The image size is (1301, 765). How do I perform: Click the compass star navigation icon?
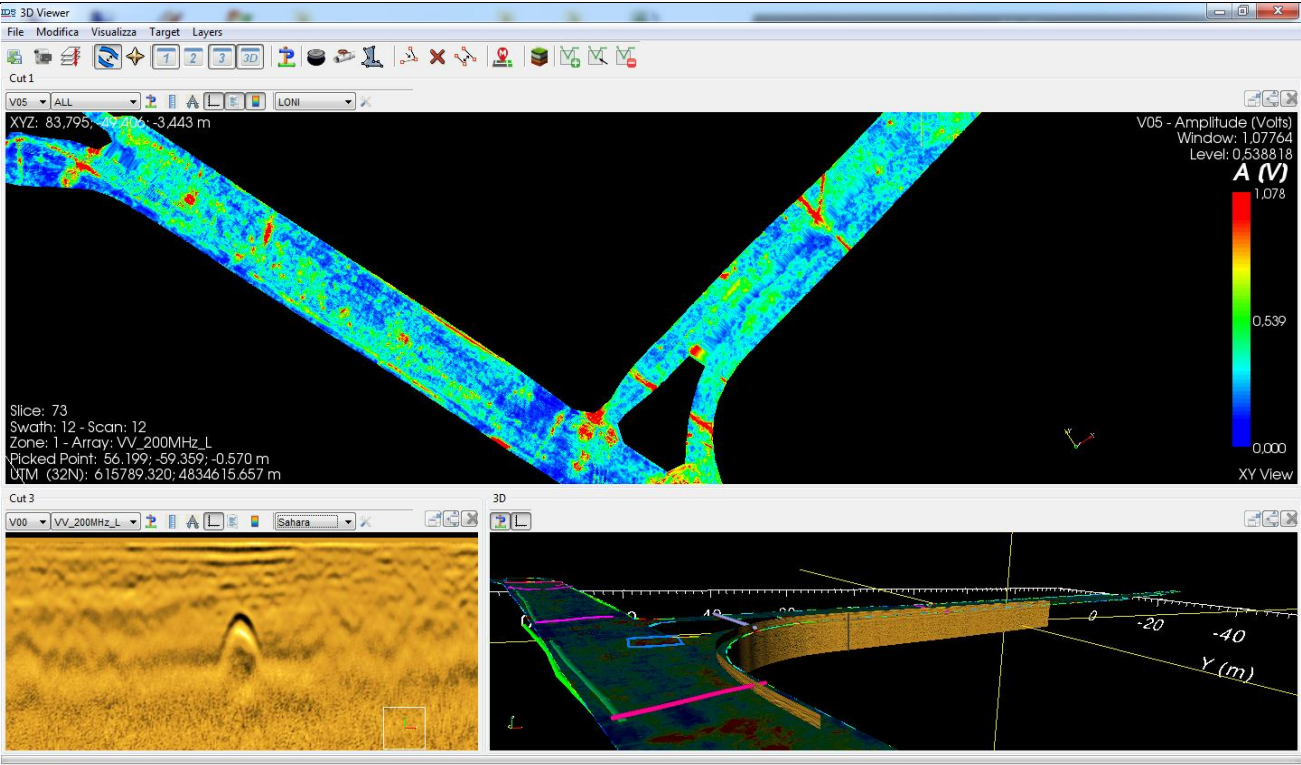[x=135, y=58]
